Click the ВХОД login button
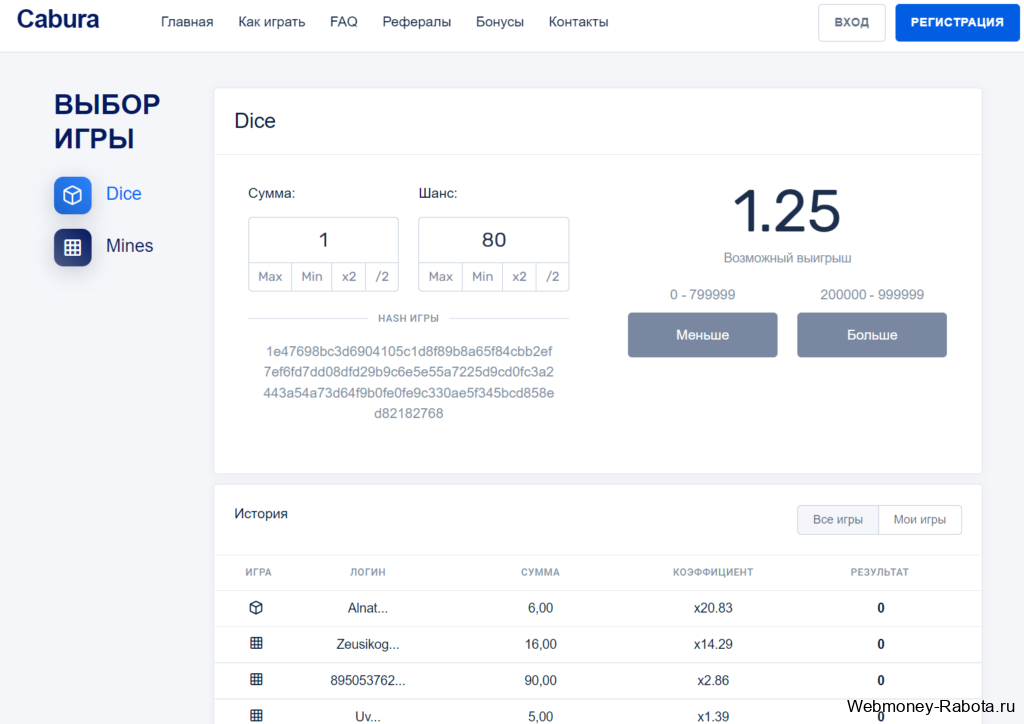The height and width of the screenshot is (724, 1024). tap(852, 22)
